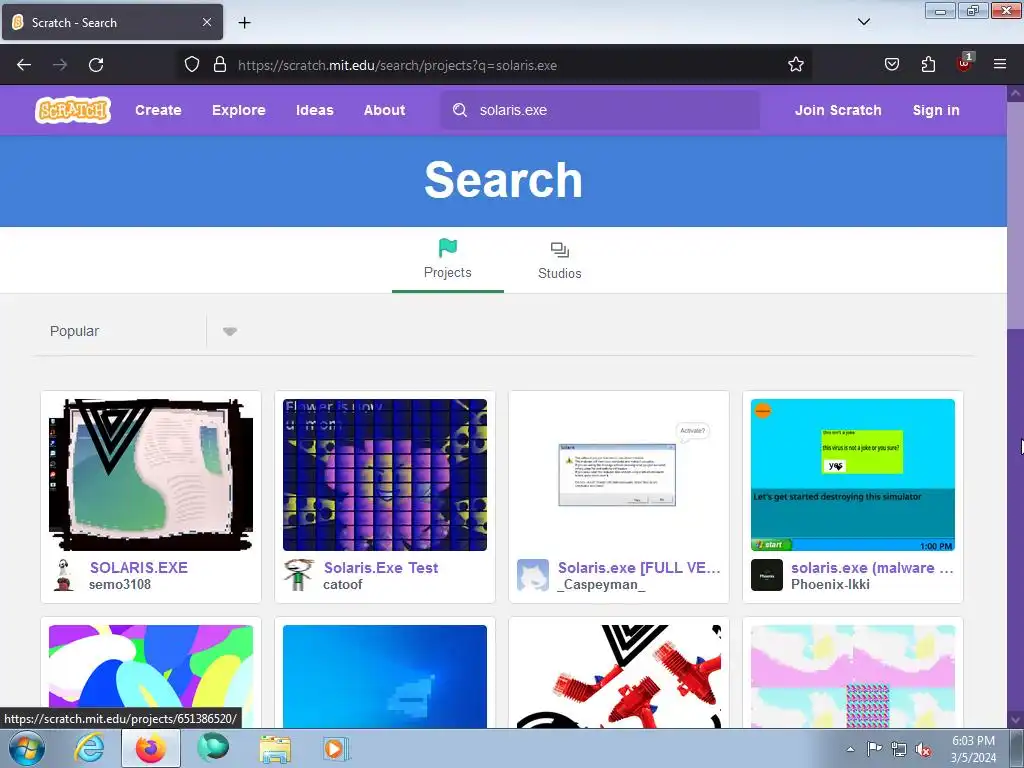Click Phoenix-Ikki user avatar

tap(767, 575)
